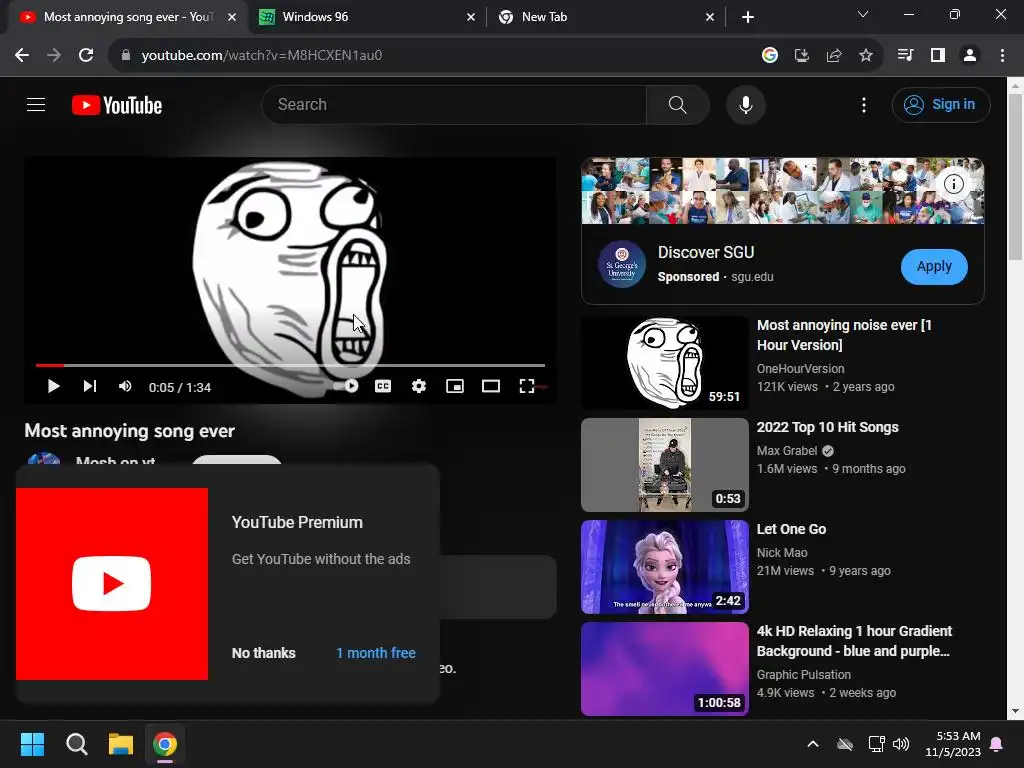Click the address bar URL
Viewport: 1024px width, 768px height.
tap(261, 56)
